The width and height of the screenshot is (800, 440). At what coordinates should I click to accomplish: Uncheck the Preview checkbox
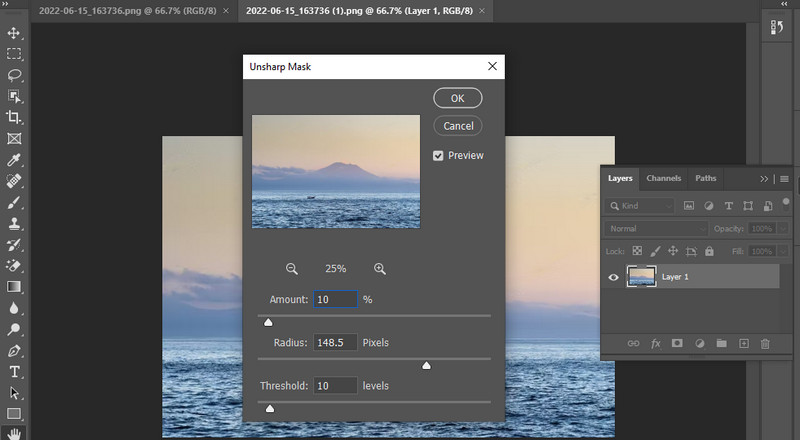(438, 155)
